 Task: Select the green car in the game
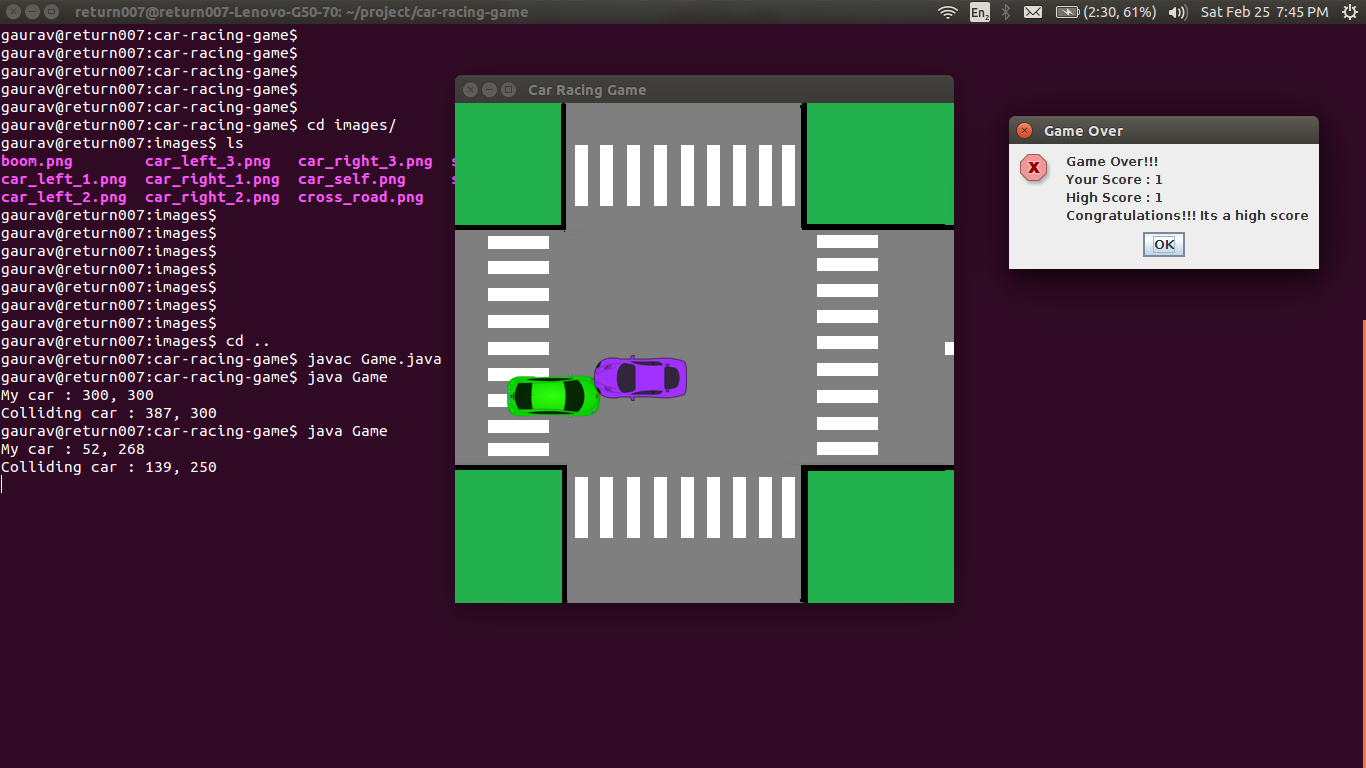coord(553,396)
